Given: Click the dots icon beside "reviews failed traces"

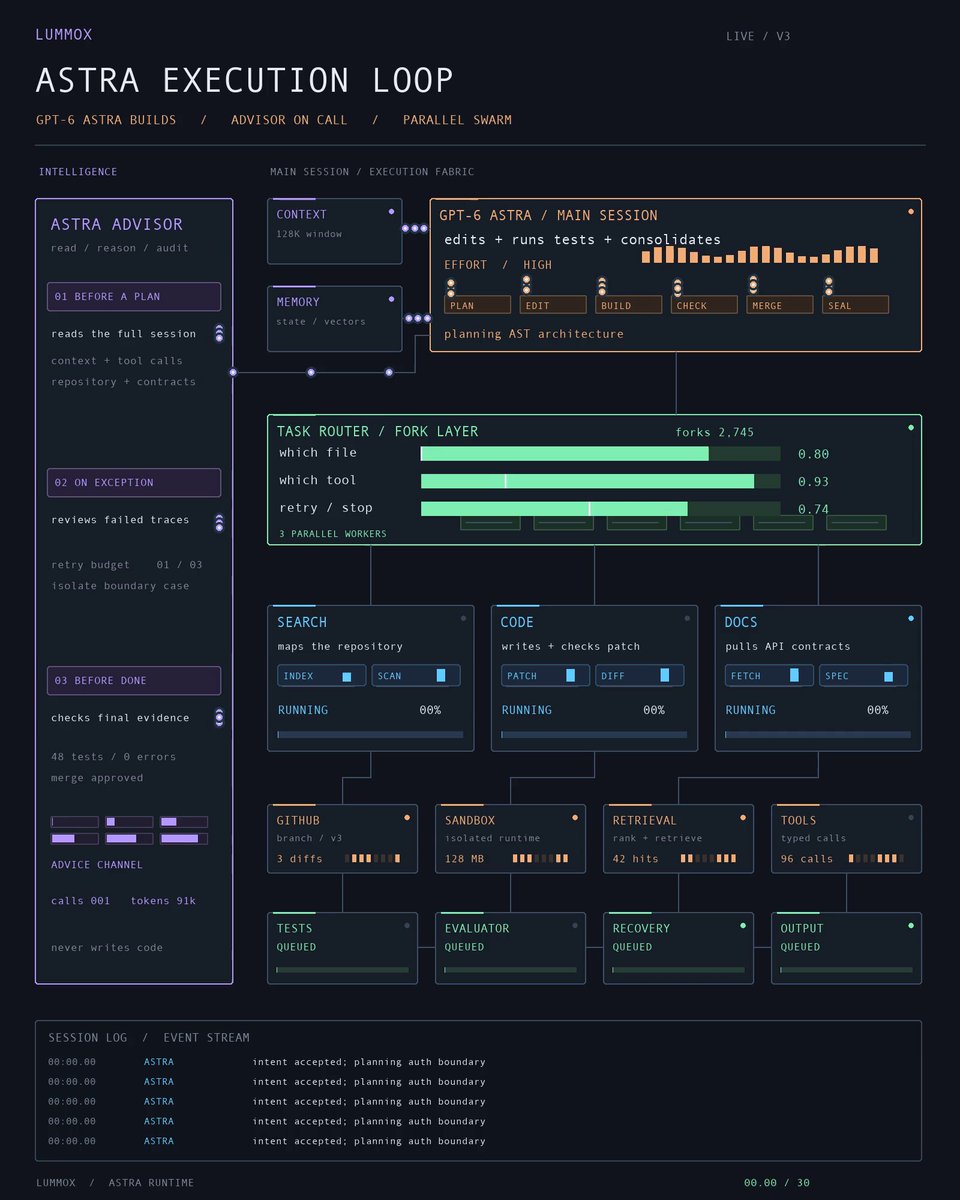Looking at the screenshot, I should [x=219, y=523].
